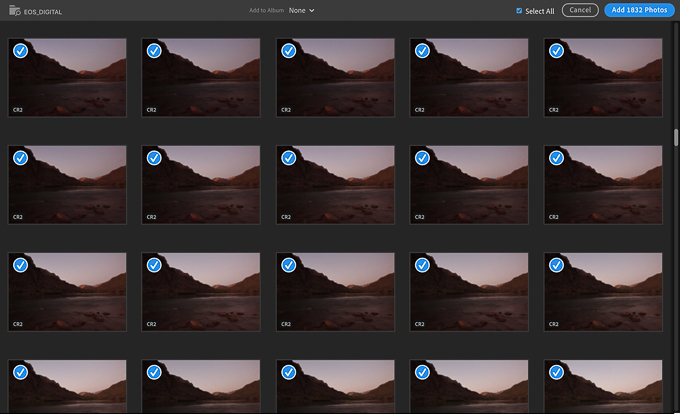Open the third-row fourth-column lake thumbnail
This screenshot has height=414, width=680.
469,292
